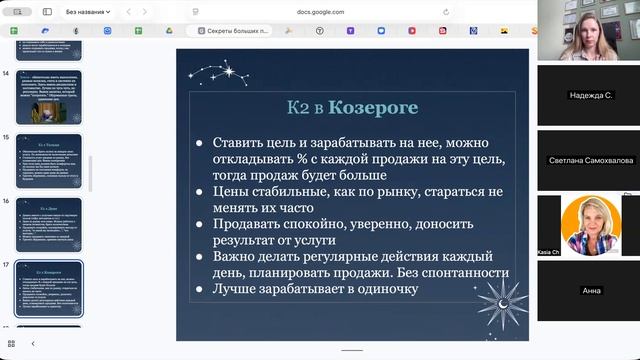The image size is (640, 360).
Task: Select the 'Светлана Самохвалова' participant tile
Action: [x=589, y=160]
